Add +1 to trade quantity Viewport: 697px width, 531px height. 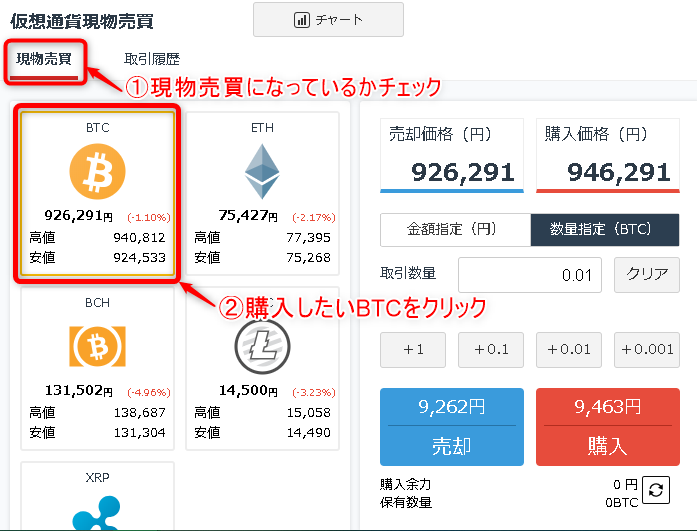[413, 350]
